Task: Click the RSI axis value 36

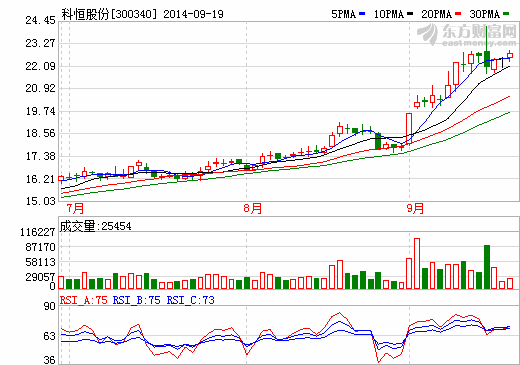Action: pyautogui.click(x=50, y=360)
